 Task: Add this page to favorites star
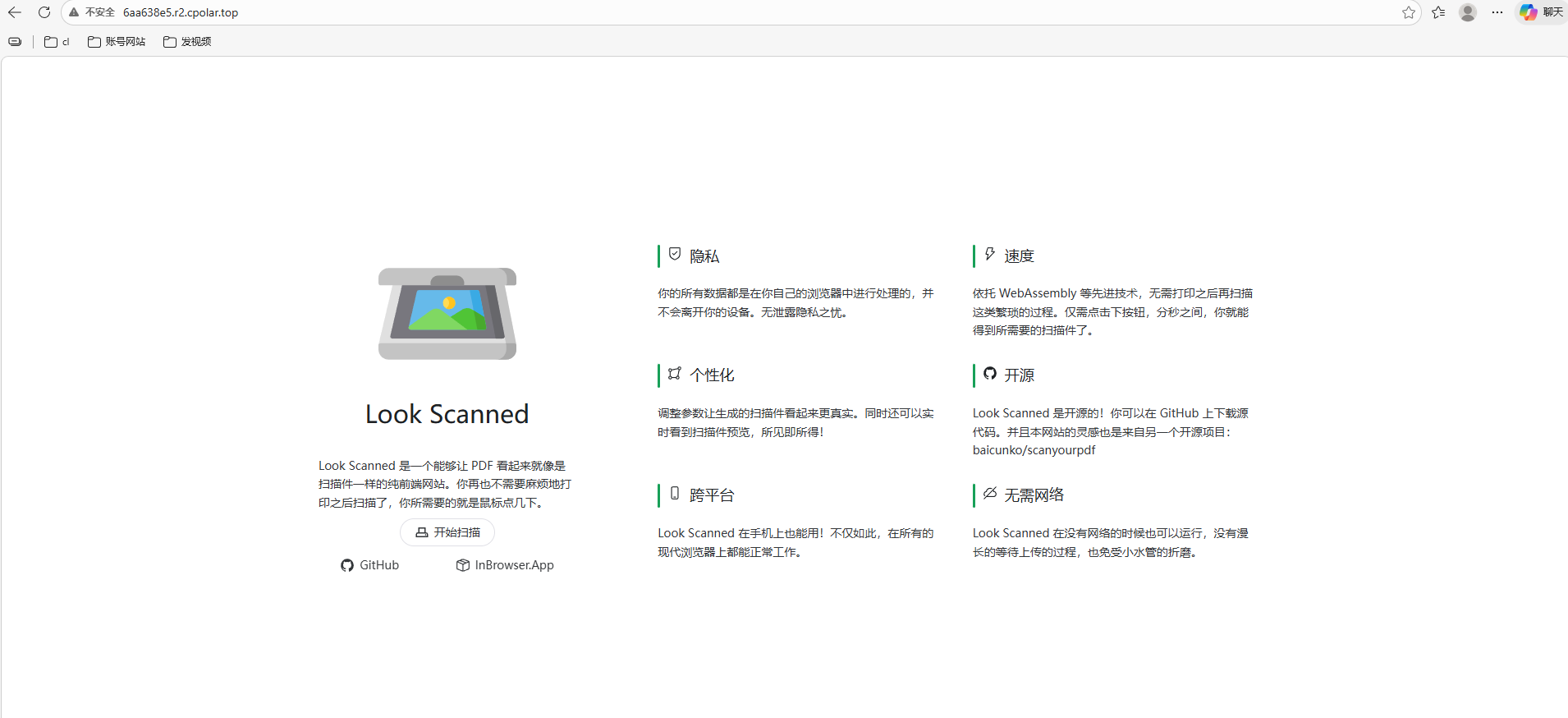coord(1409,12)
